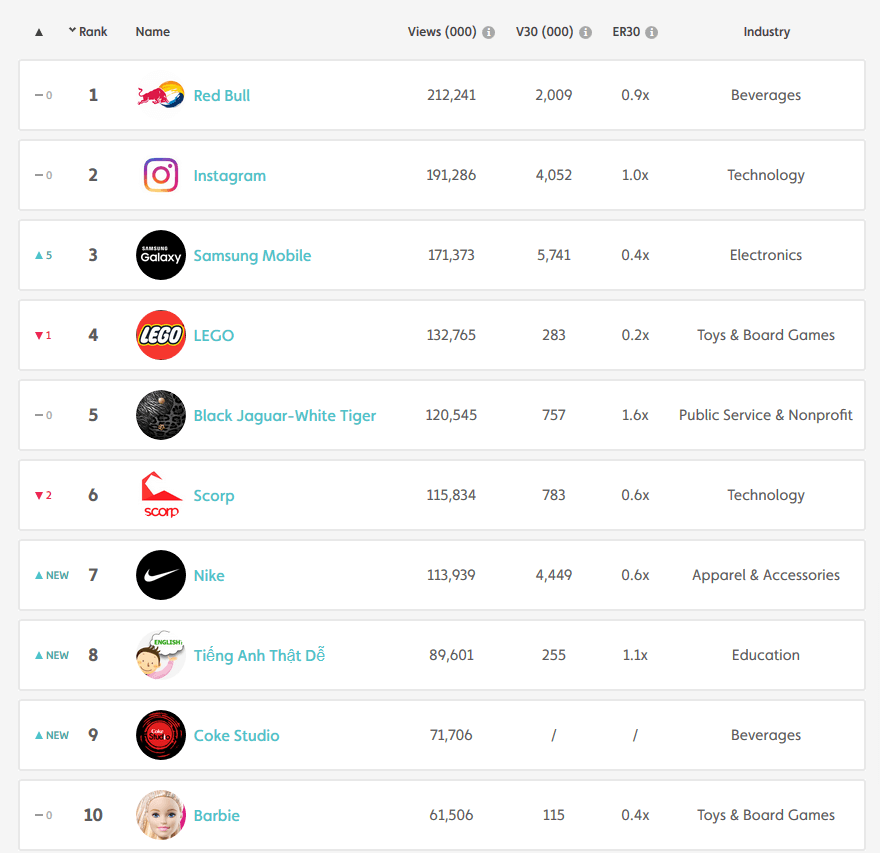Image resolution: width=880 pixels, height=853 pixels.
Task: Click the Samsung Galaxy logo
Action: (x=161, y=255)
